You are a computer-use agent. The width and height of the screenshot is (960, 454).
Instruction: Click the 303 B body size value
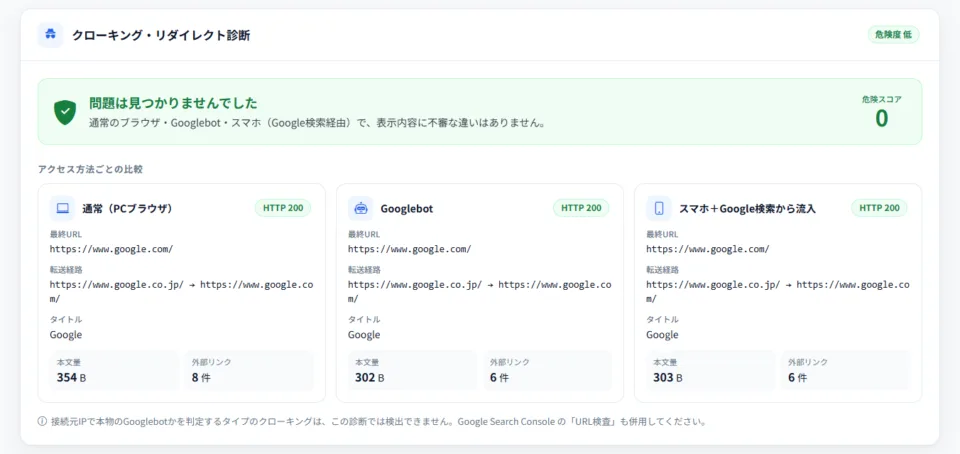pos(667,378)
